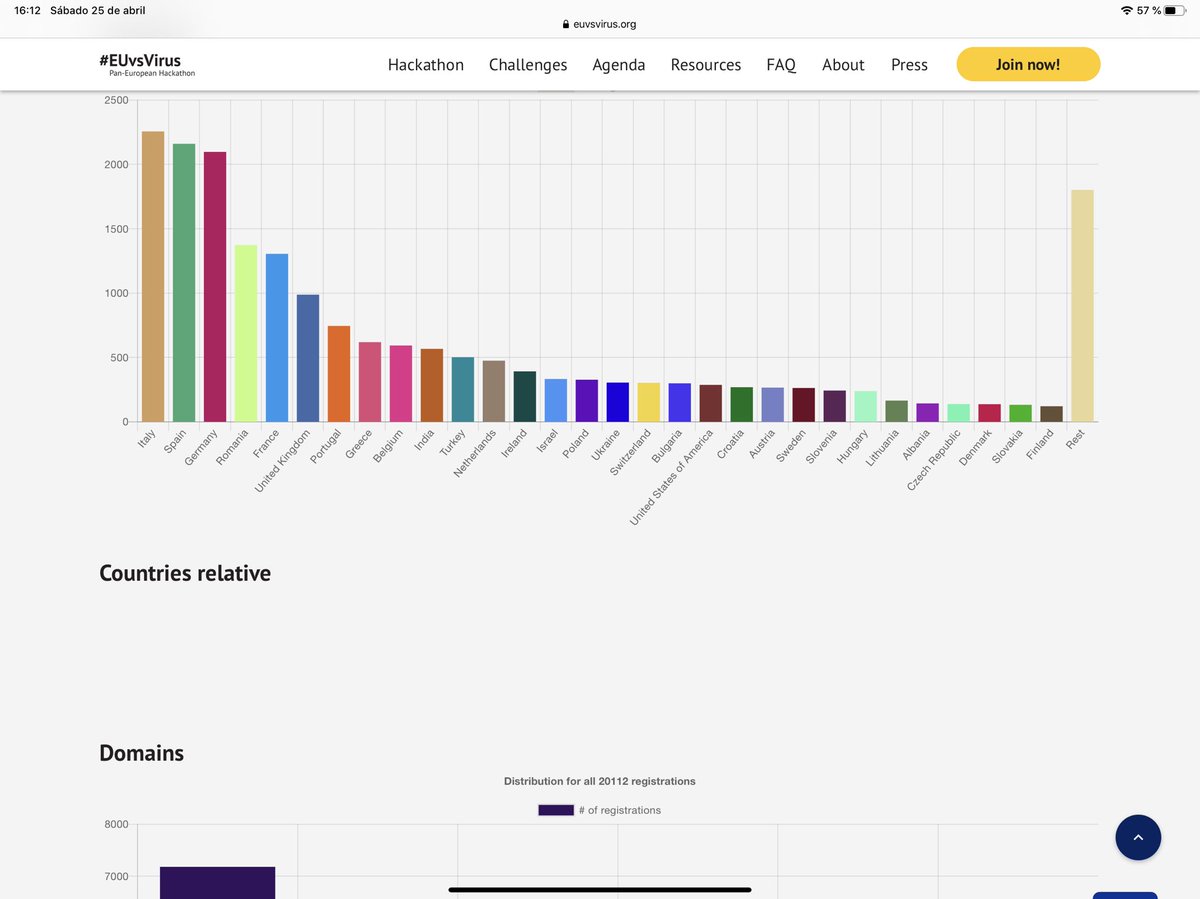Image resolution: width=1200 pixels, height=899 pixels.
Task: Toggle the '# of registrations' legend swatch
Action: 556,810
